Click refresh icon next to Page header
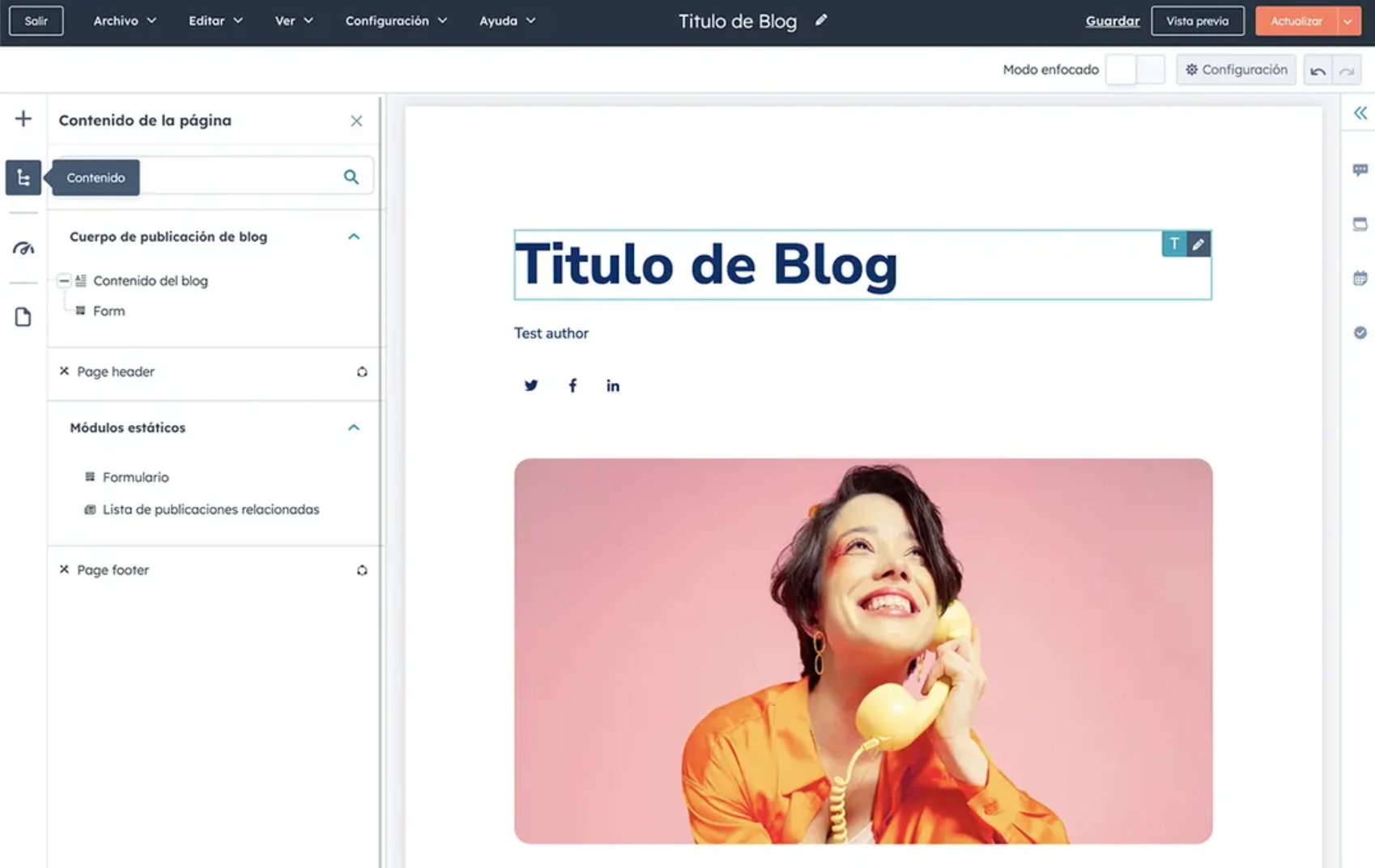 click(362, 372)
